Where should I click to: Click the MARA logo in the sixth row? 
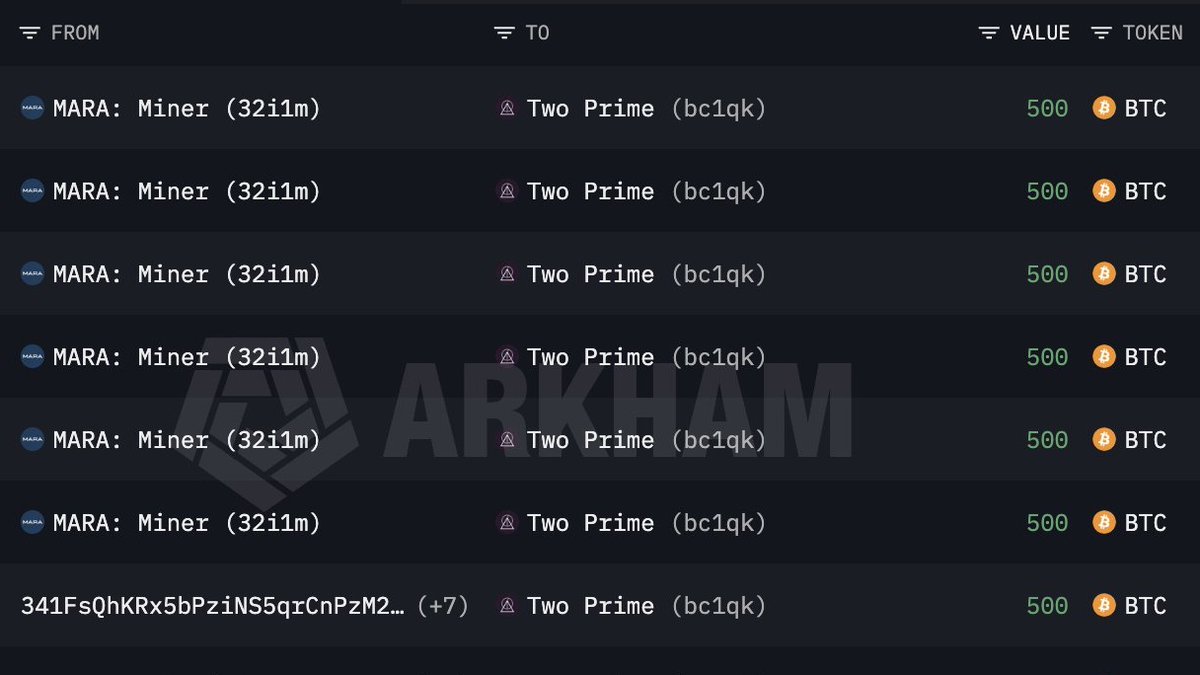[x=32, y=522]
